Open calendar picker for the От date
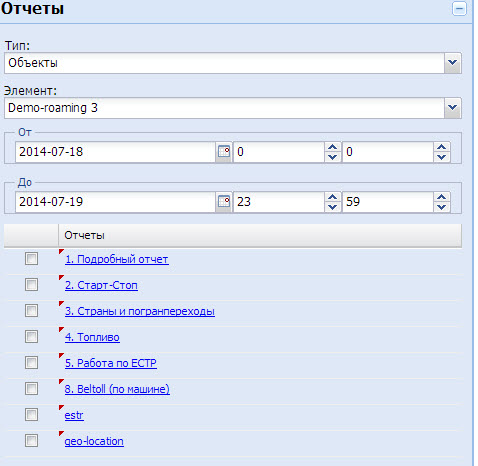This screenshot has width=478, height=466. click(x=224, y=152)
